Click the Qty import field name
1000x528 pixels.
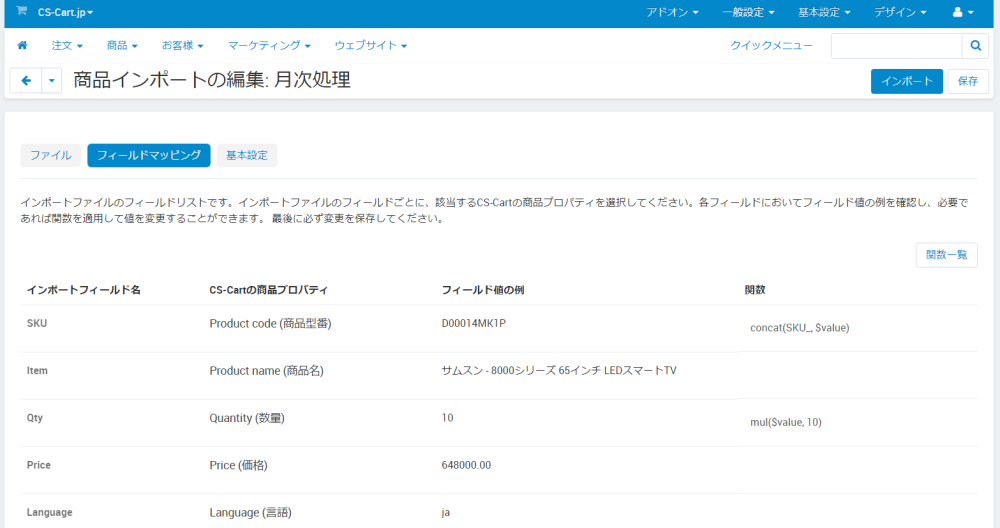(35, 418)
